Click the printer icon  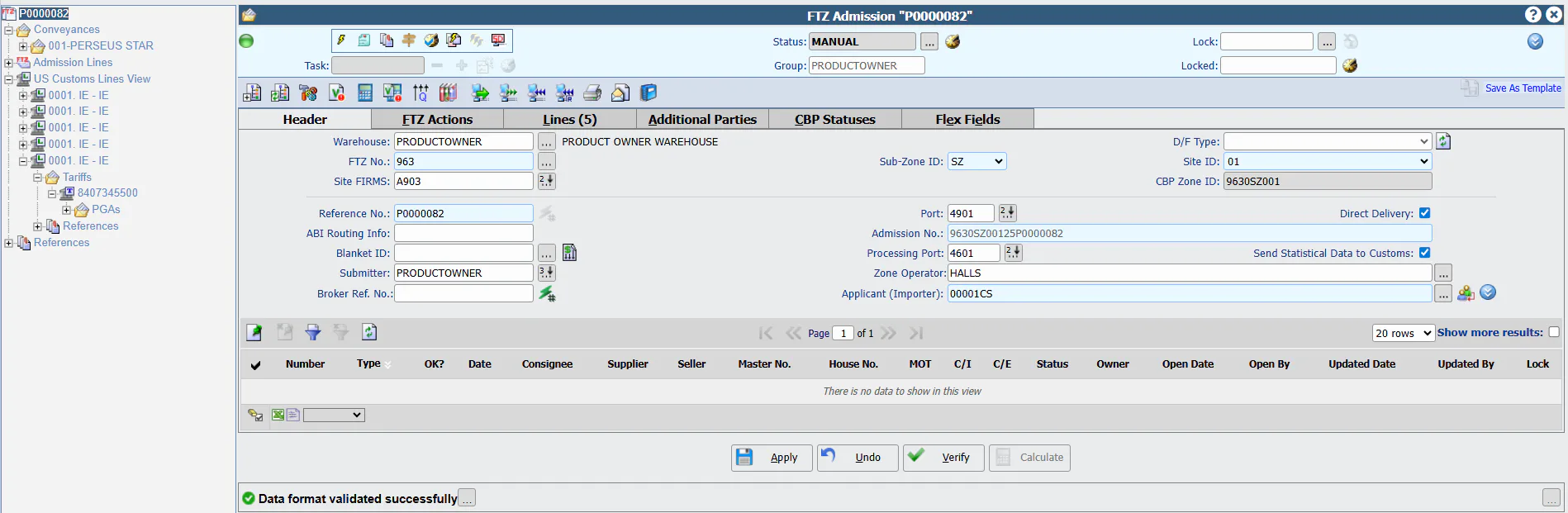click(x=593, y=93)
